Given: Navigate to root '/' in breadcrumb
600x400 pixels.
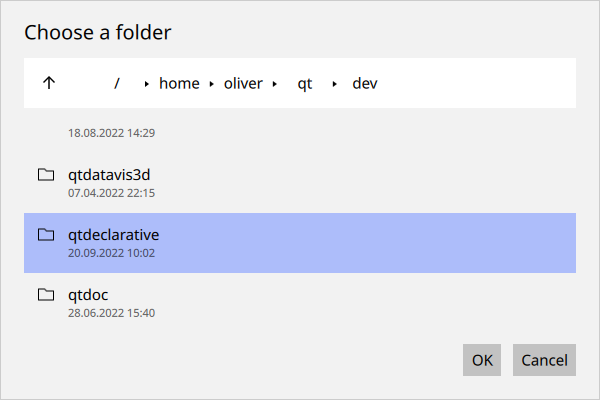Looking at the screenshot, I should point(117,83).
